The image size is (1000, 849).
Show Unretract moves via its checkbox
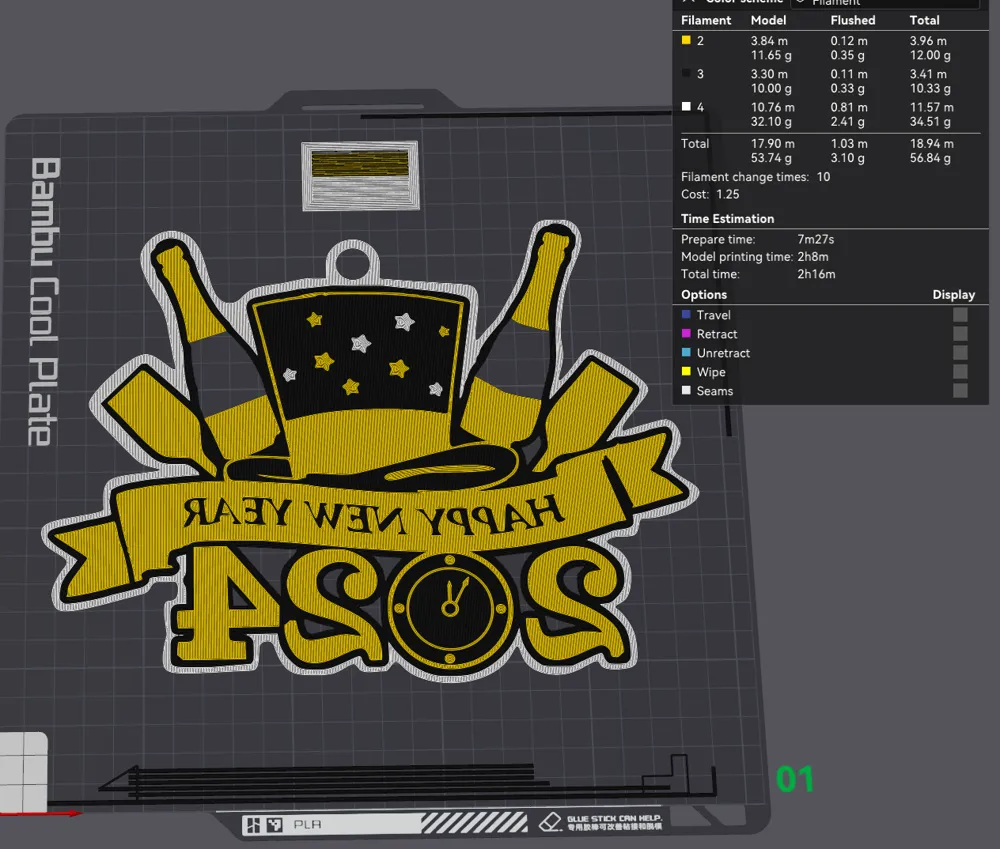pos(960,353)
